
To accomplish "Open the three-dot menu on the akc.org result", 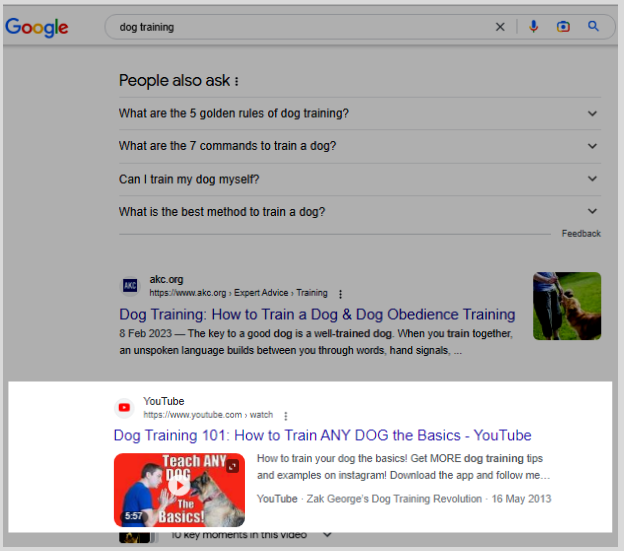I will click(x=340, y=294).
